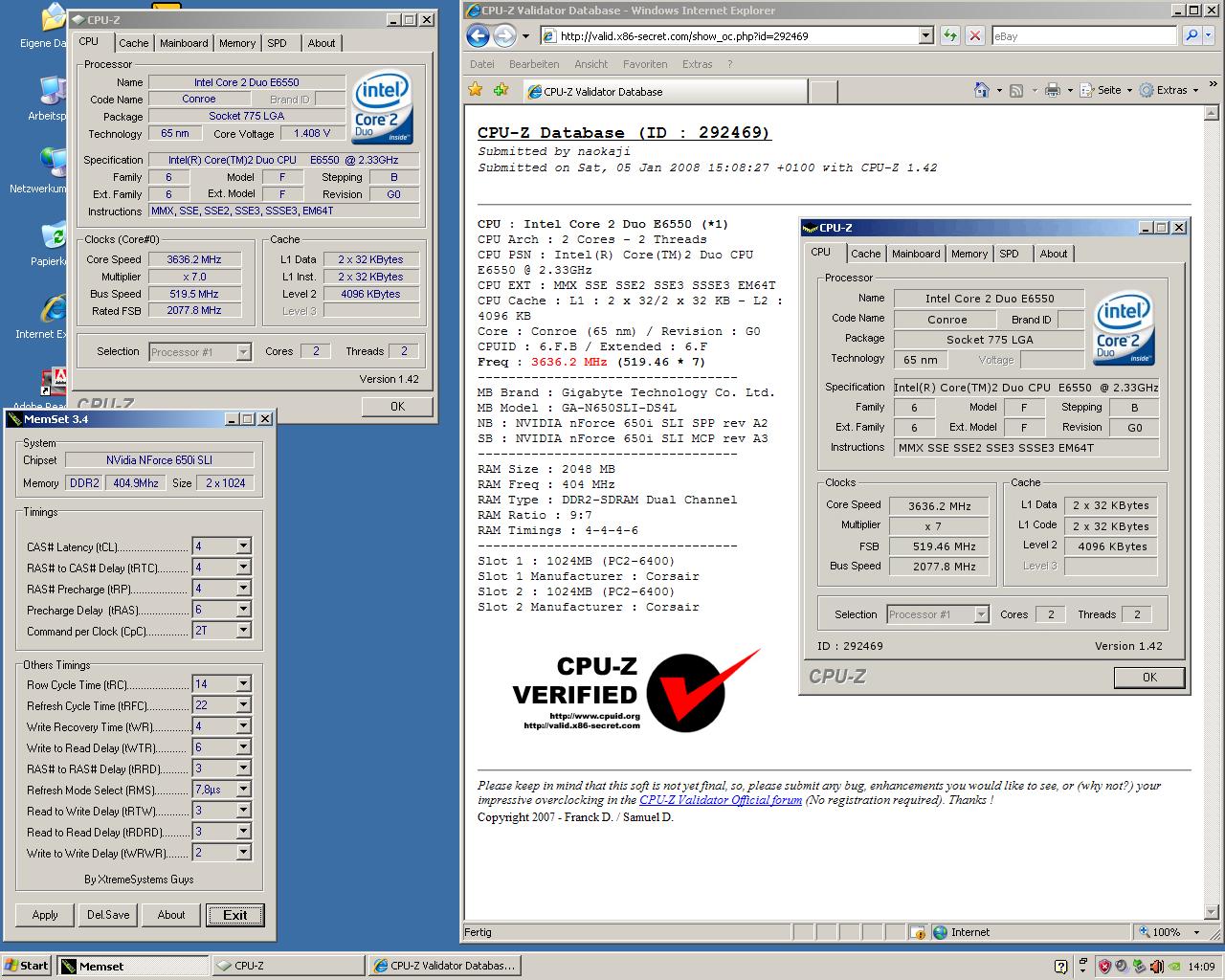The height and width of the screenshot is (980, 1225).
Task: Open Command per Clock (CpC) dropdown
Action: coord(243,631)
